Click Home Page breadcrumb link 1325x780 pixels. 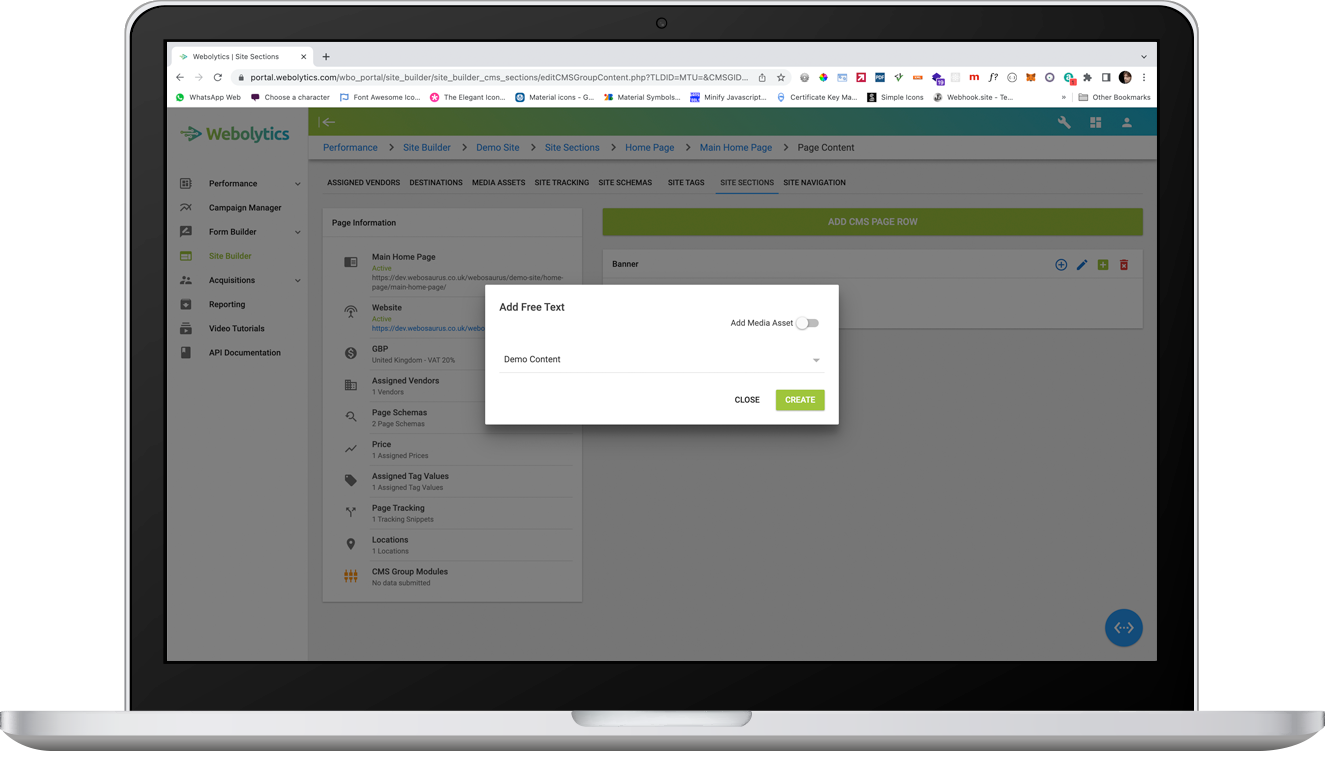(x=650, y=148)
